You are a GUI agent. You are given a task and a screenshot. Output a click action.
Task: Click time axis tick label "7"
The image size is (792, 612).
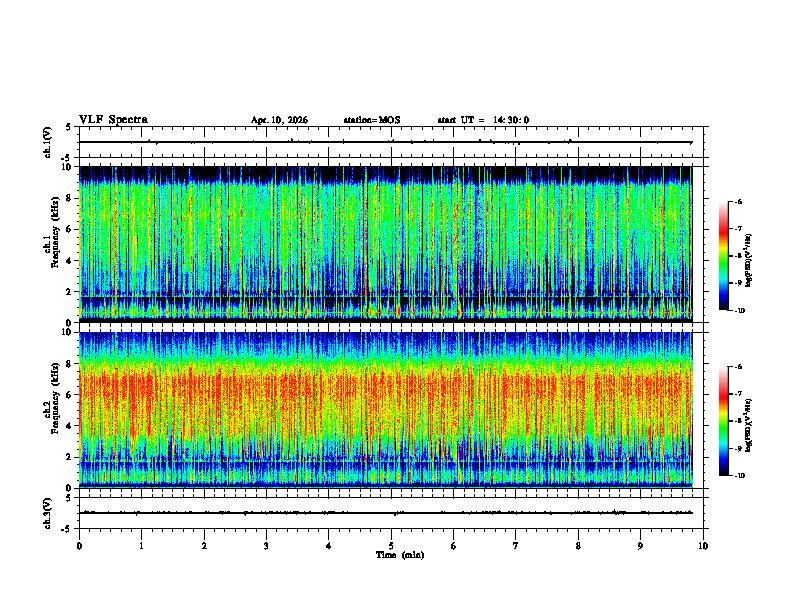point(516,546)
